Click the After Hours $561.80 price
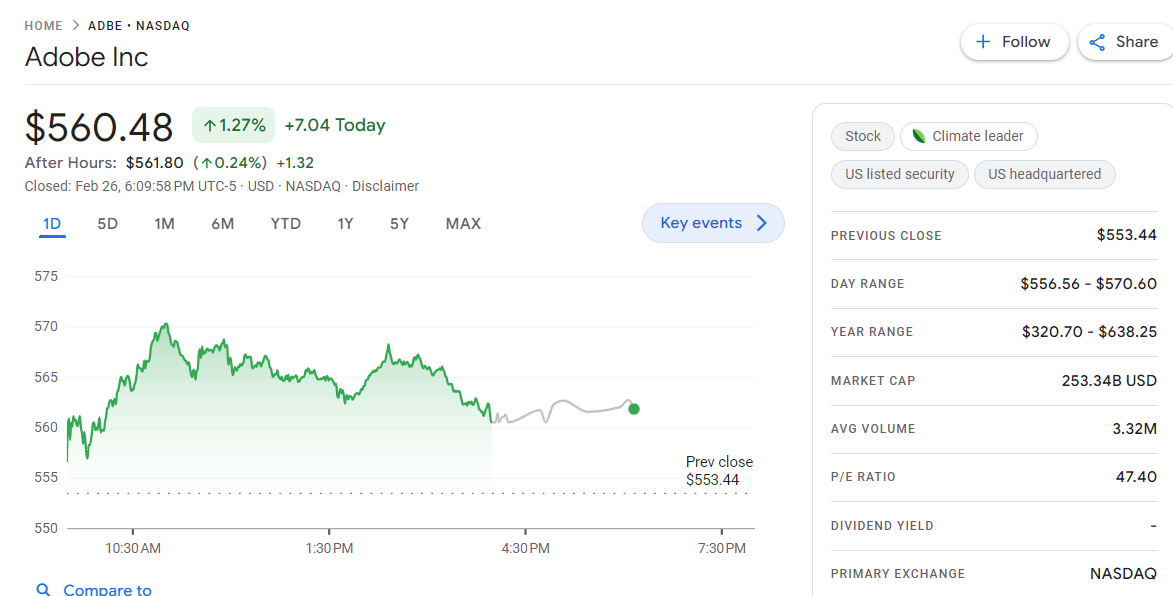 point(154,162)
